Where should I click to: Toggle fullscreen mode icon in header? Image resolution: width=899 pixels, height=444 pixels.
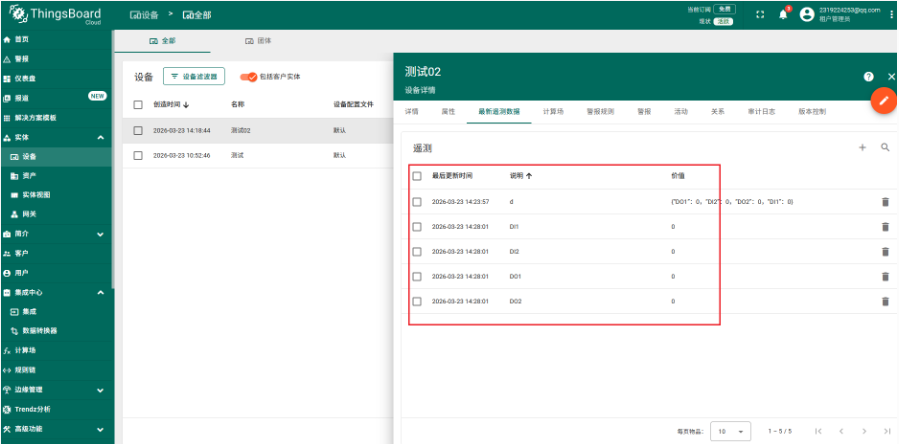coord(759,14)
